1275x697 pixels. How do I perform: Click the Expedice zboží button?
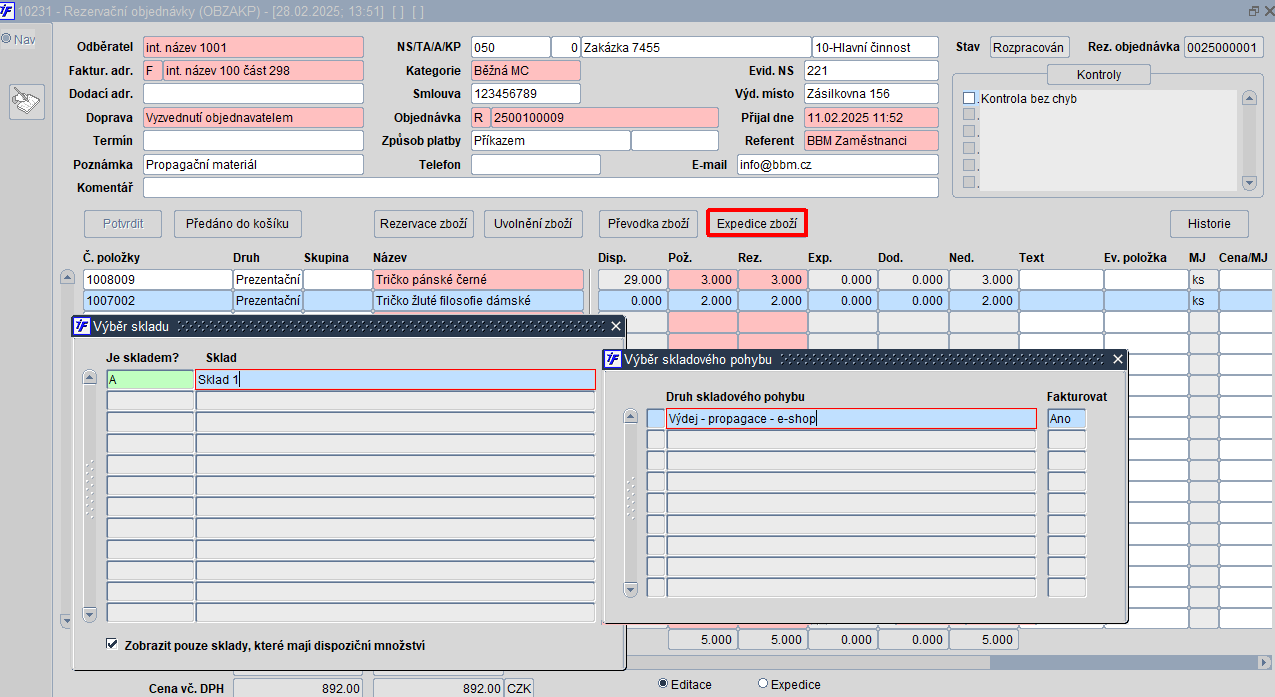coord(756,224)
